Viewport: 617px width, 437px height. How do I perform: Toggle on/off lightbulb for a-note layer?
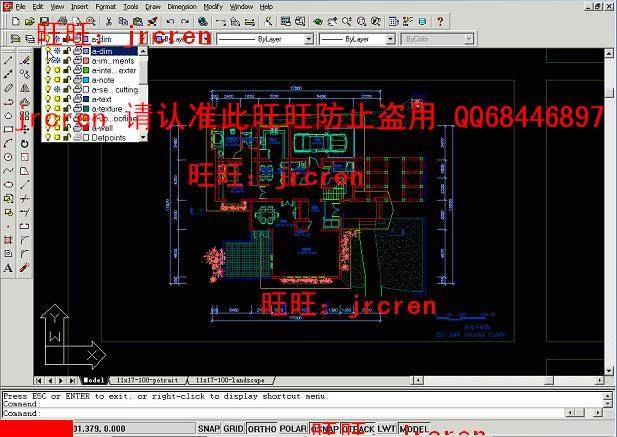[48, 80]
